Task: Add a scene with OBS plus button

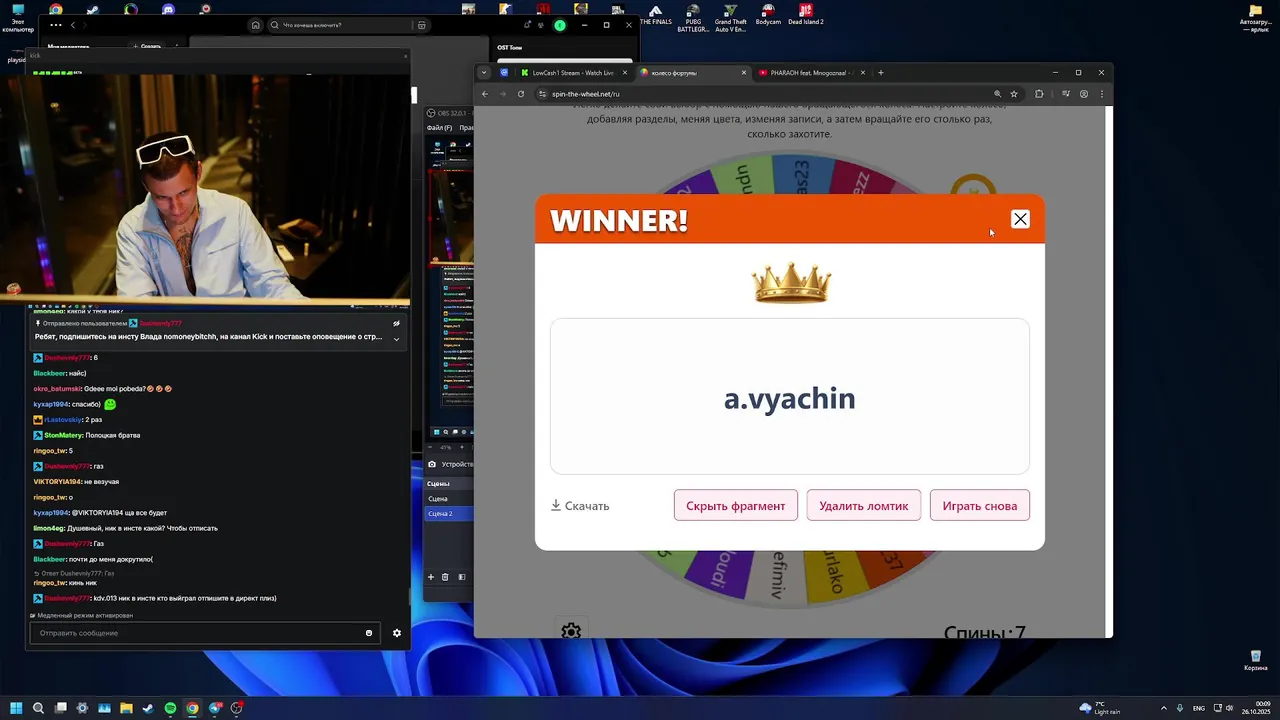Action: [x=431, y=577]
